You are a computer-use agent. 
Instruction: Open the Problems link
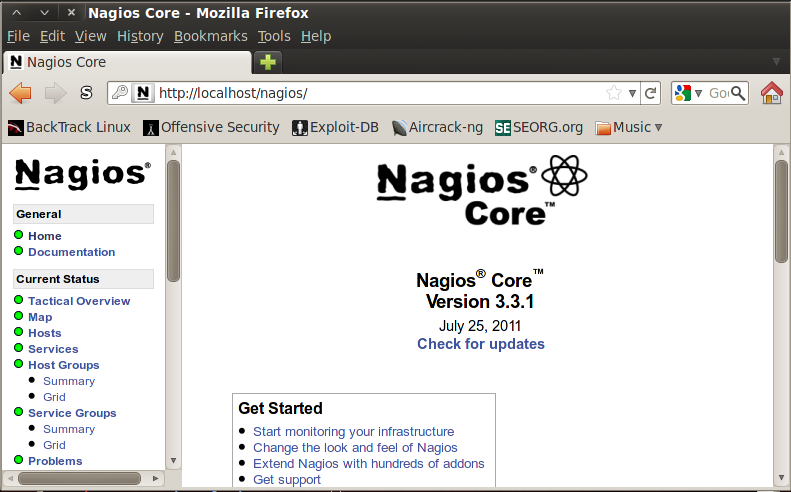pos(55,461)
